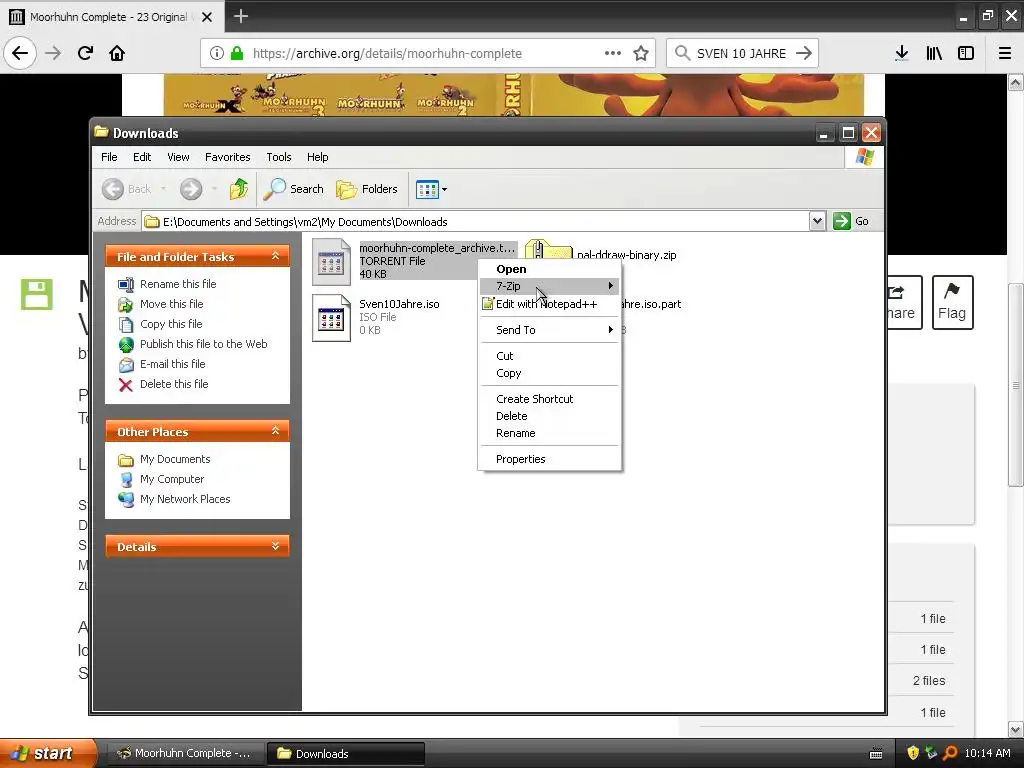Click the browser URL address field
Image resolution: width=1024 pixels, height=768 pixels.
(x=428, y=53)
